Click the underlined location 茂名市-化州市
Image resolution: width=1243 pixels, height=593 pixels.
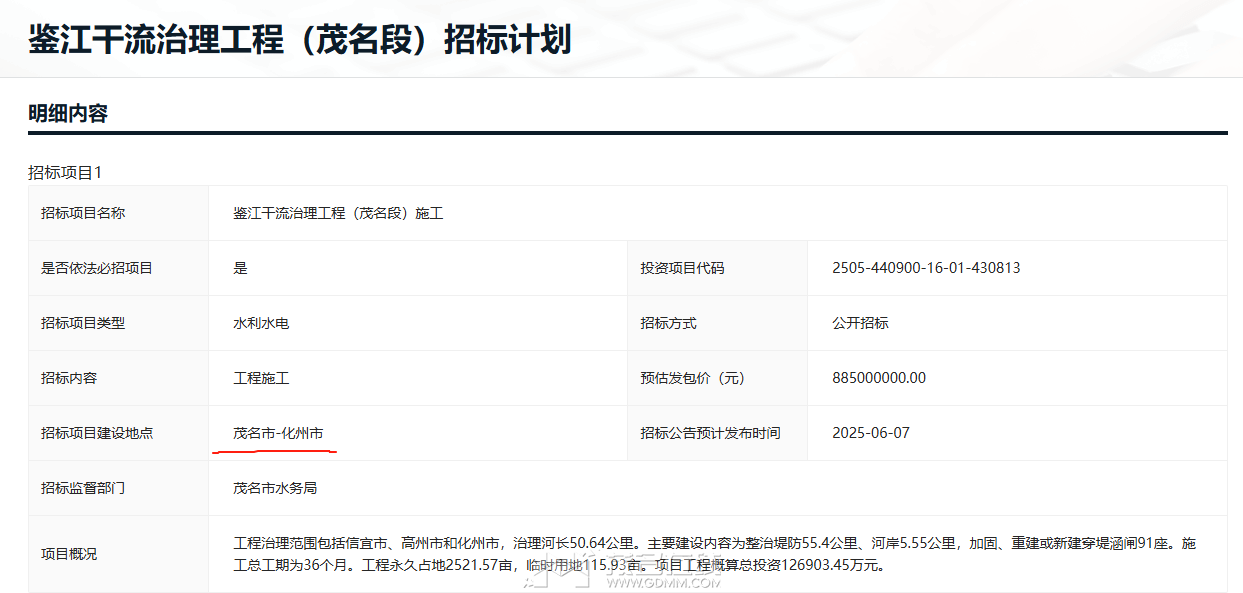(278, 433)
